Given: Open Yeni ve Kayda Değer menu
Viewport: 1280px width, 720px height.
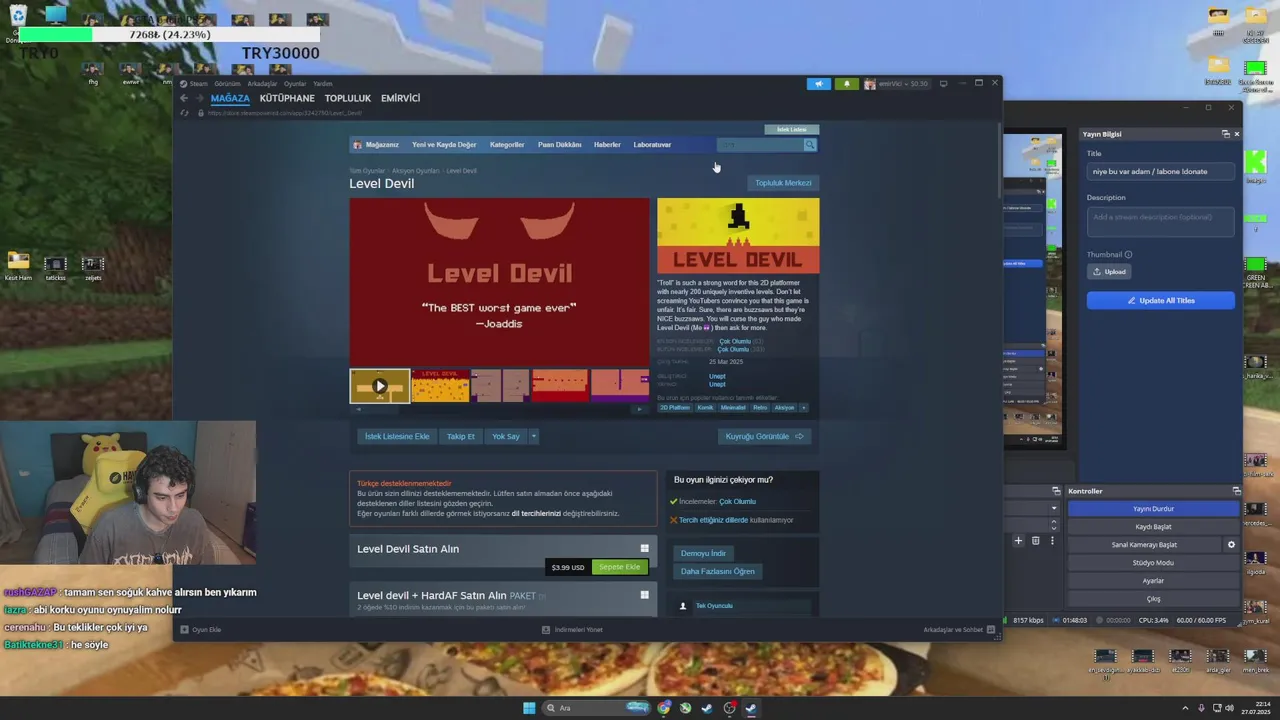Looking at the screenshot, I should (444, 145).
